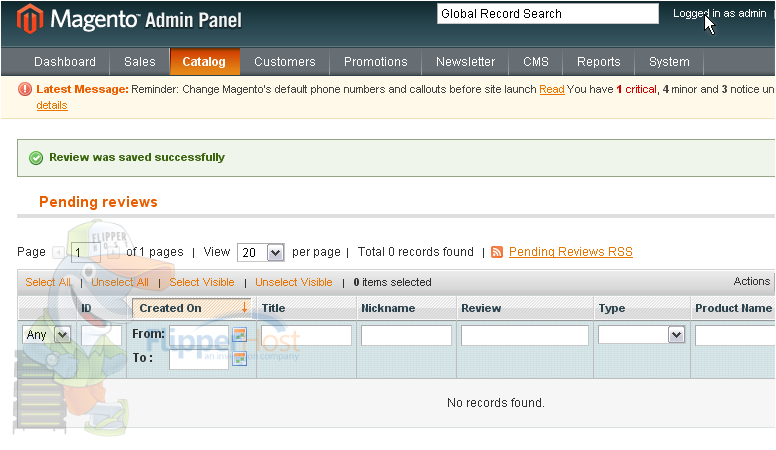Click Unselect Visible link

(x=294, y=282)
